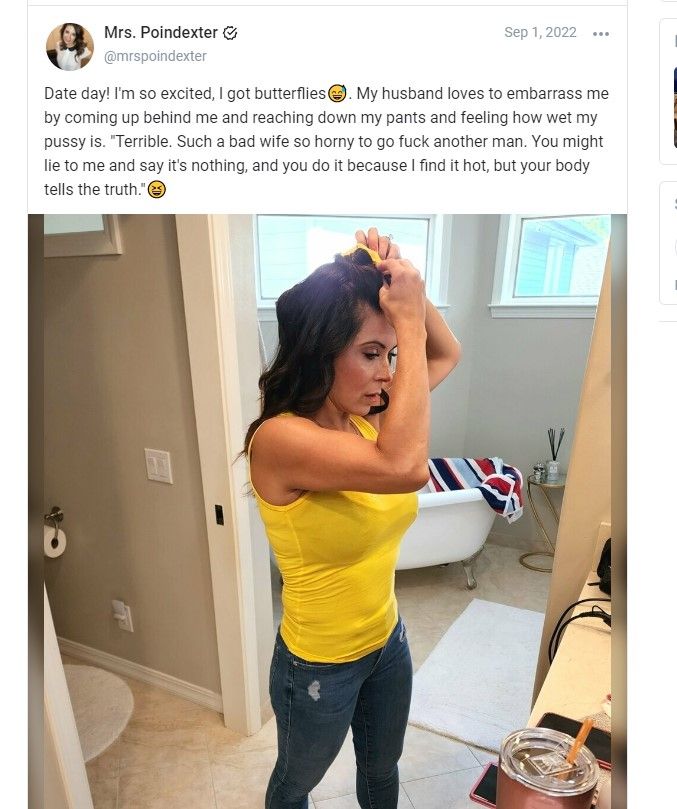This screenshot has width=677, height=809.
Task: Visit the @mrspoindexter handle link
Action: [155, 56]
